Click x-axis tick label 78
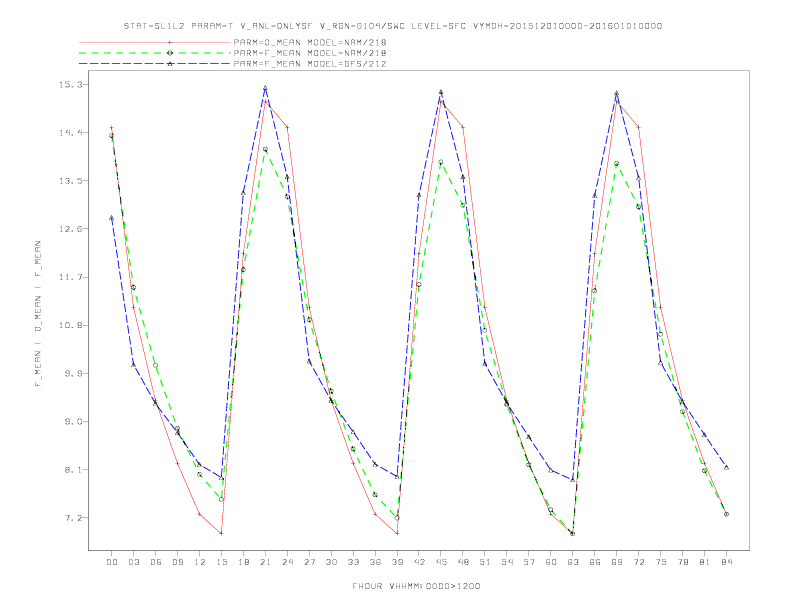The image size is (792, 612). click(x=682, y=562)
